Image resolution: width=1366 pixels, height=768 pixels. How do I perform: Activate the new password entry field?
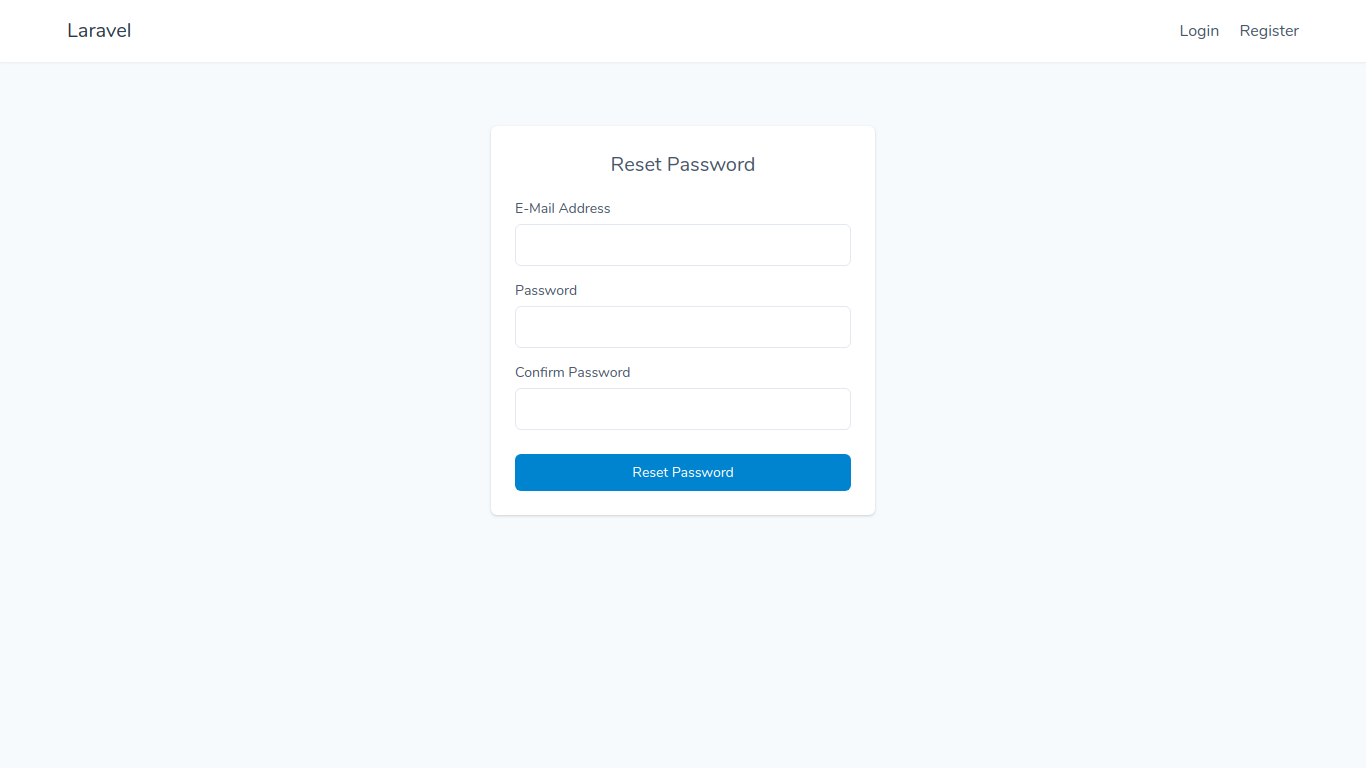click(x=683, y=327)
